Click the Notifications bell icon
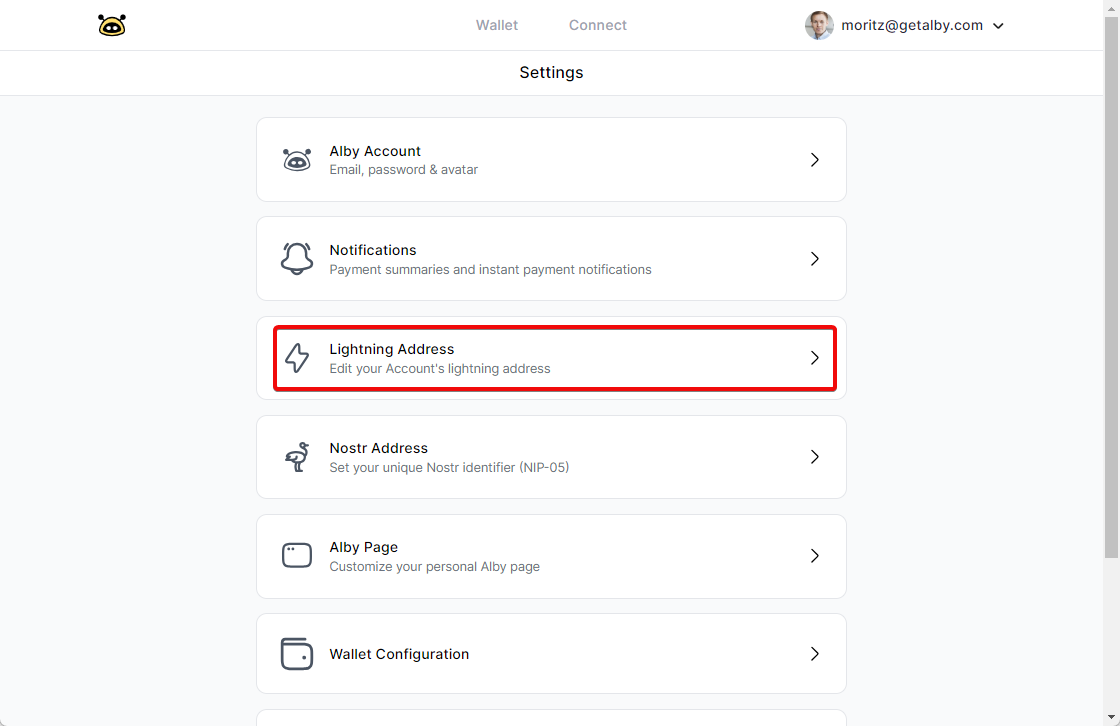Viewport: 1120px width, 726px height. click(297, 259)
